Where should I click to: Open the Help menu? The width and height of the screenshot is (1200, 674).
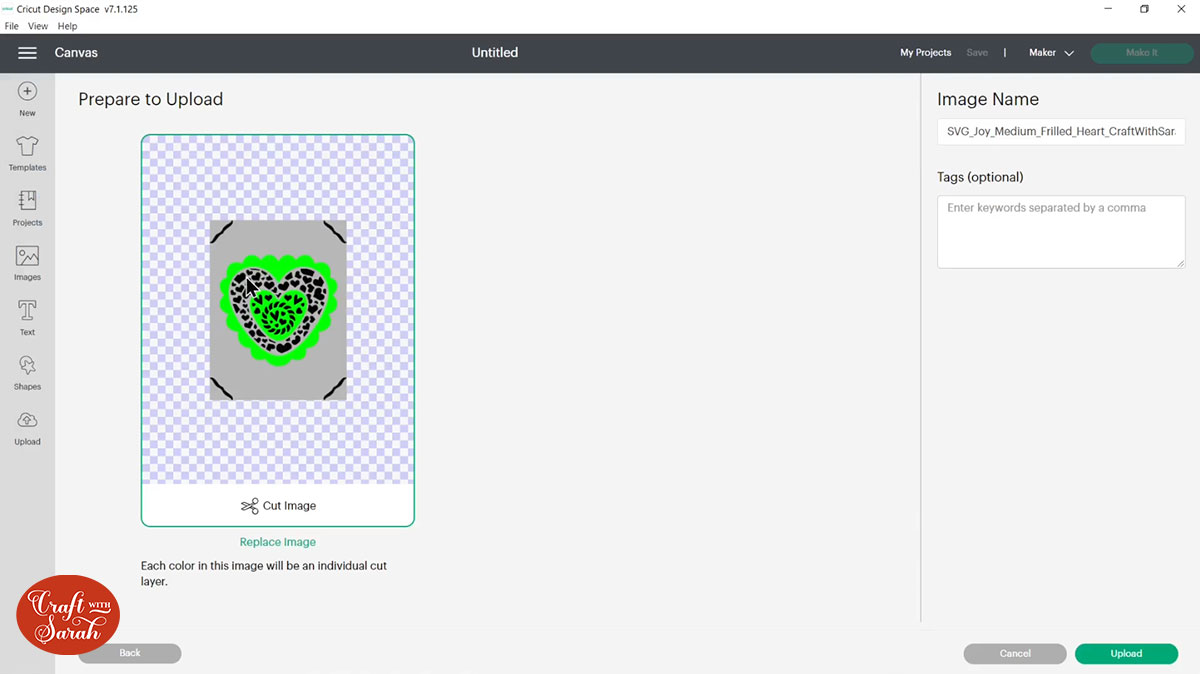point(66,26)
